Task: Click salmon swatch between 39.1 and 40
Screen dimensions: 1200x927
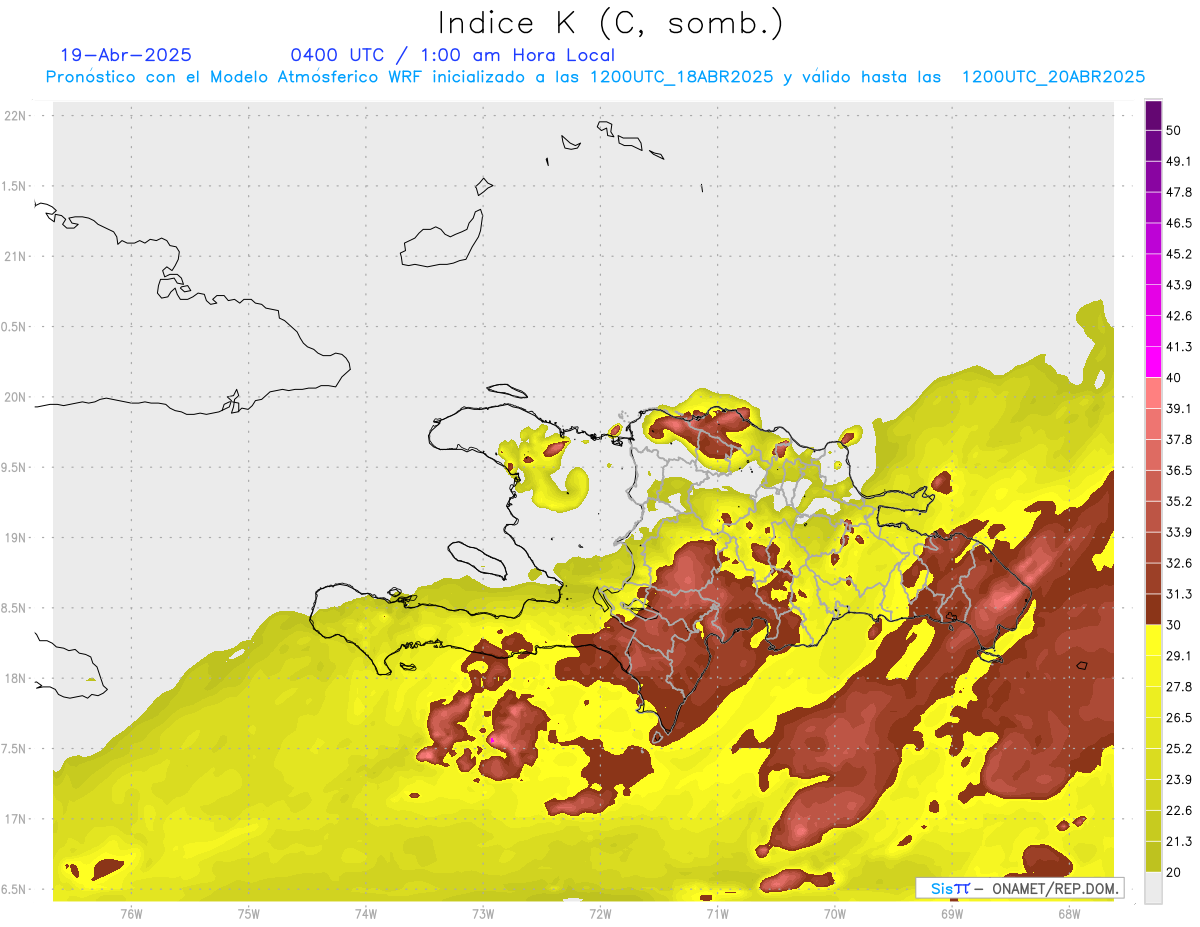Action: click(1153, 393)
